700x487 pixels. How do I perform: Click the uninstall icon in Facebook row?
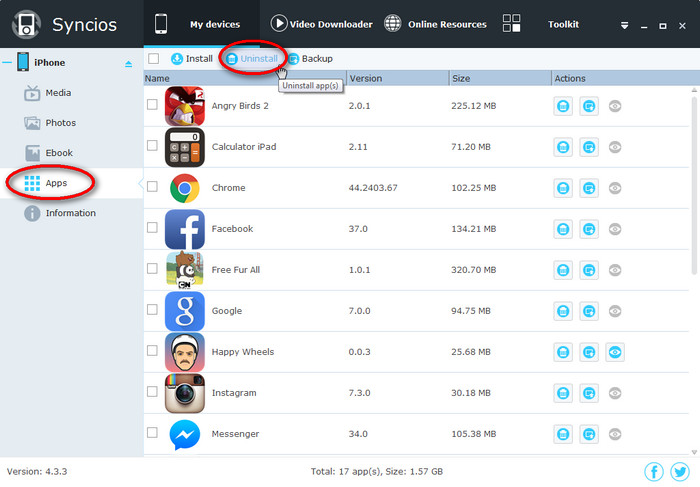[x=563, y=229]
